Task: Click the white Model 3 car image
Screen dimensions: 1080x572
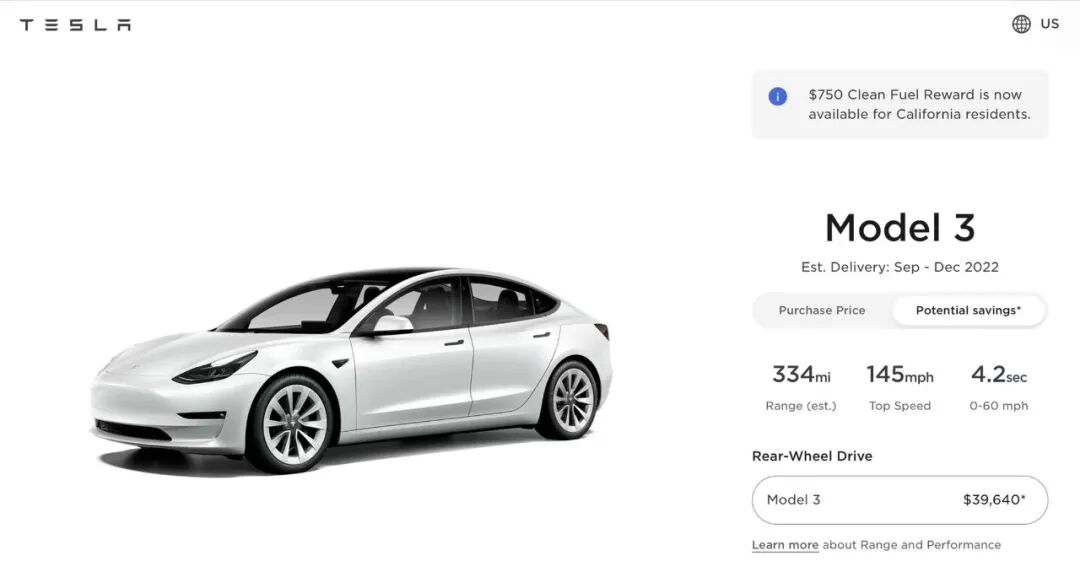Action: 351,370
